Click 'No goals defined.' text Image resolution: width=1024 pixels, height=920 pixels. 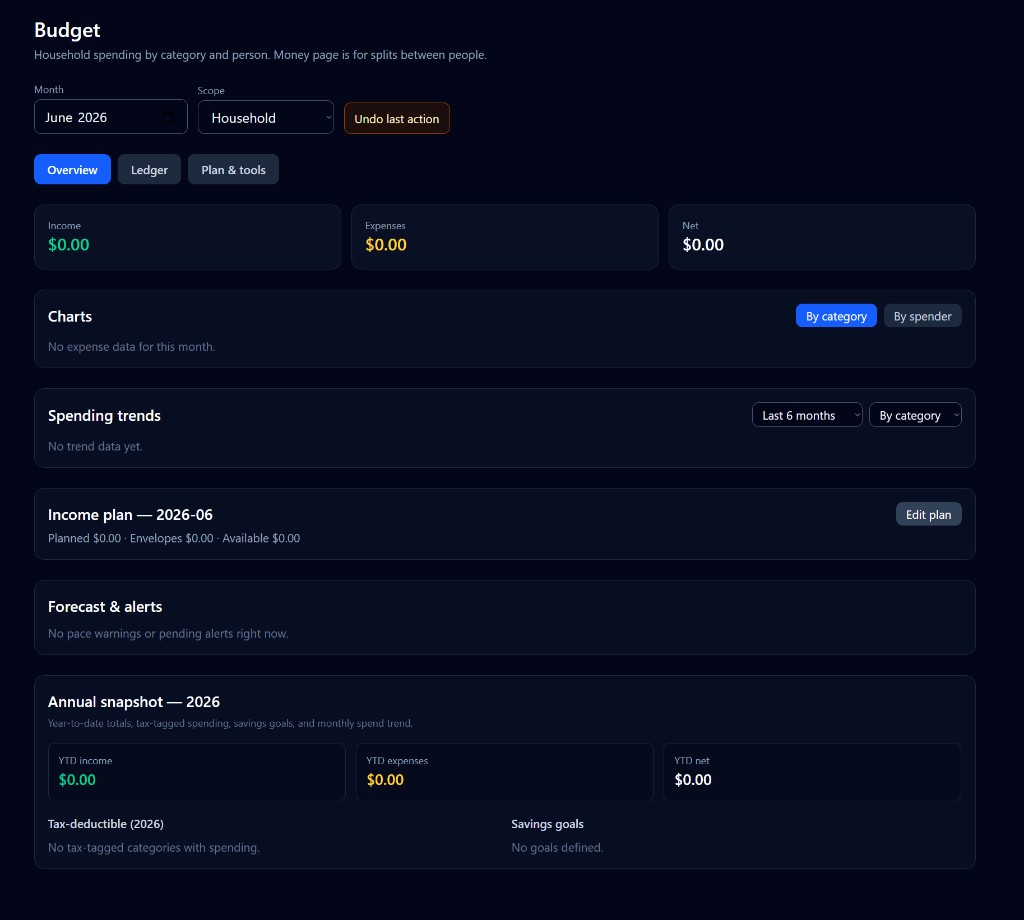pos(557,848)
